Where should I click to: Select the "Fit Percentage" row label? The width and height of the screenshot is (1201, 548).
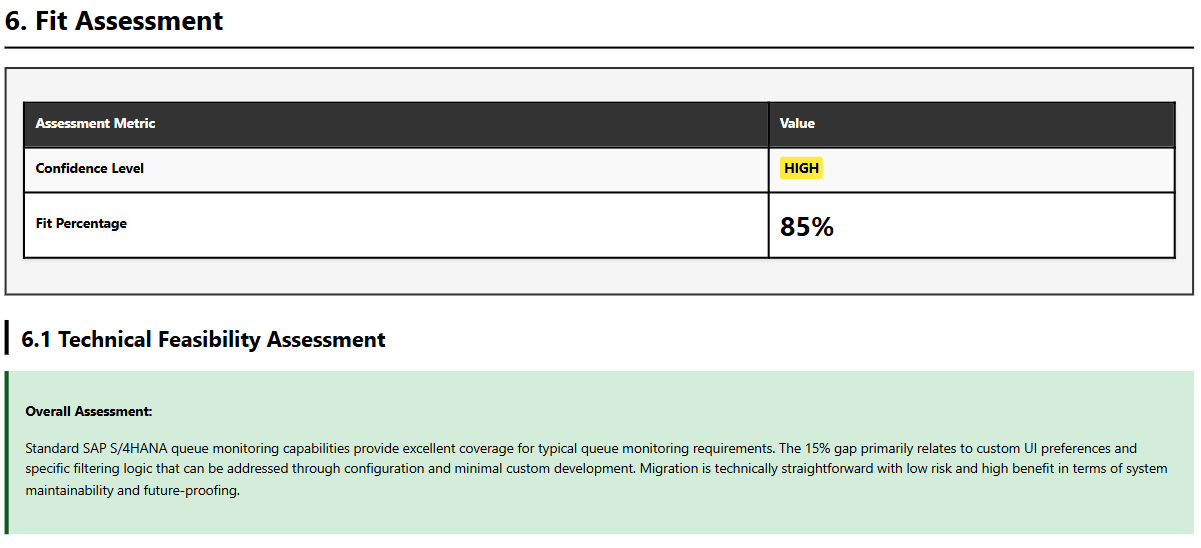pyautogui.click(x=81, y=224)
